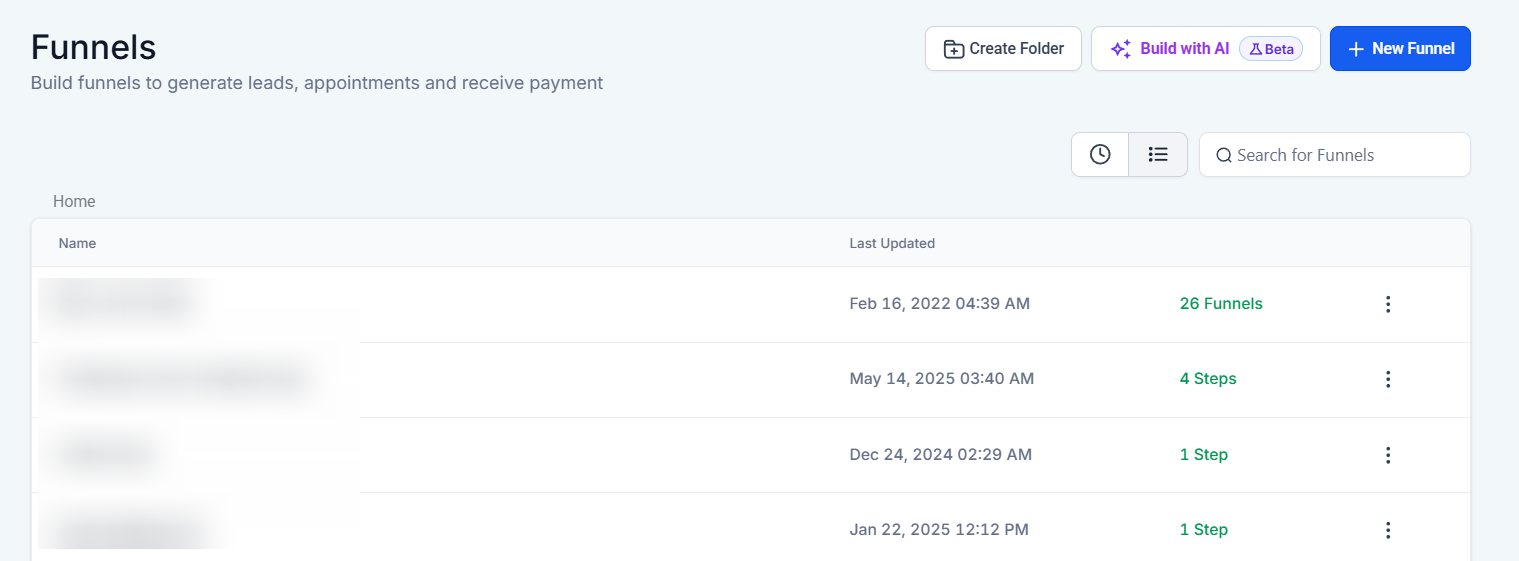Screen dimensions: 1519x561
Task: Click the Beta flask badge
Action: pos(1271,49)
